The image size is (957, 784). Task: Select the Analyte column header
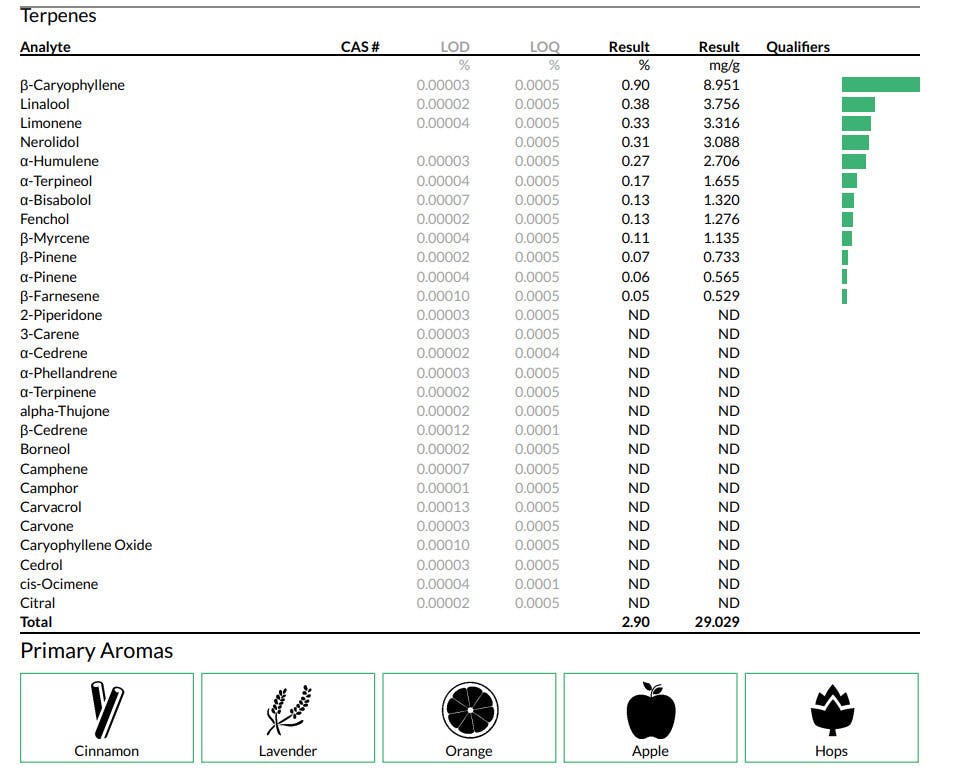(45, 47)
